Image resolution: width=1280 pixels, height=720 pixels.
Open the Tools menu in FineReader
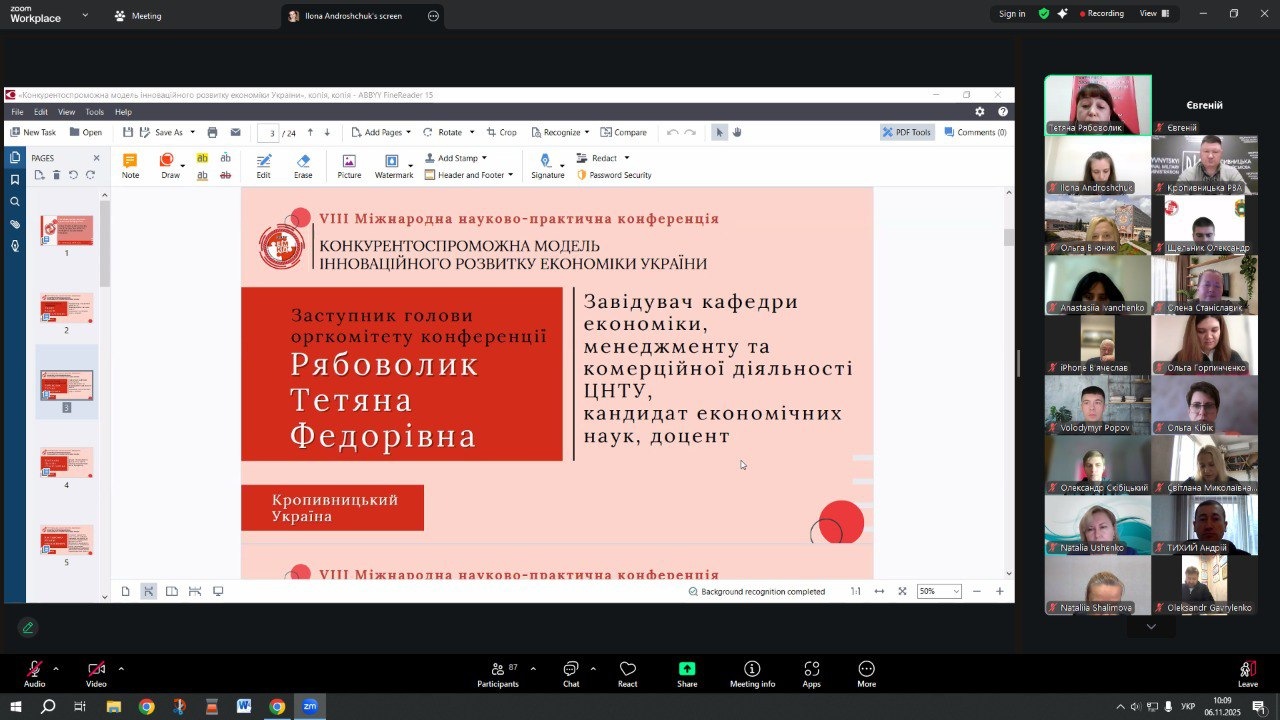pos(94,112)
